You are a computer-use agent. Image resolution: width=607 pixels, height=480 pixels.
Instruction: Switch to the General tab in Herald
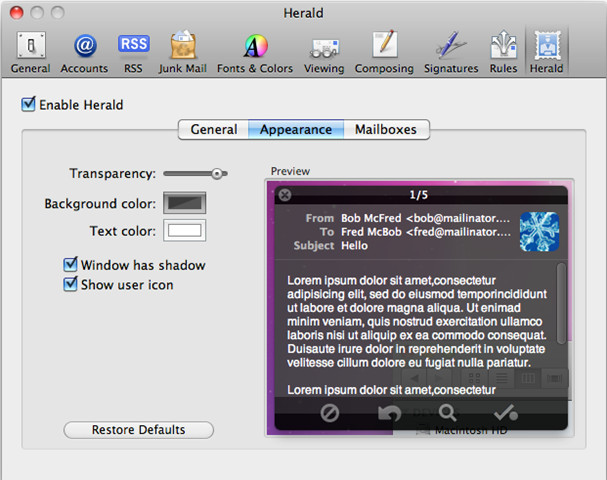click(214, 129)
